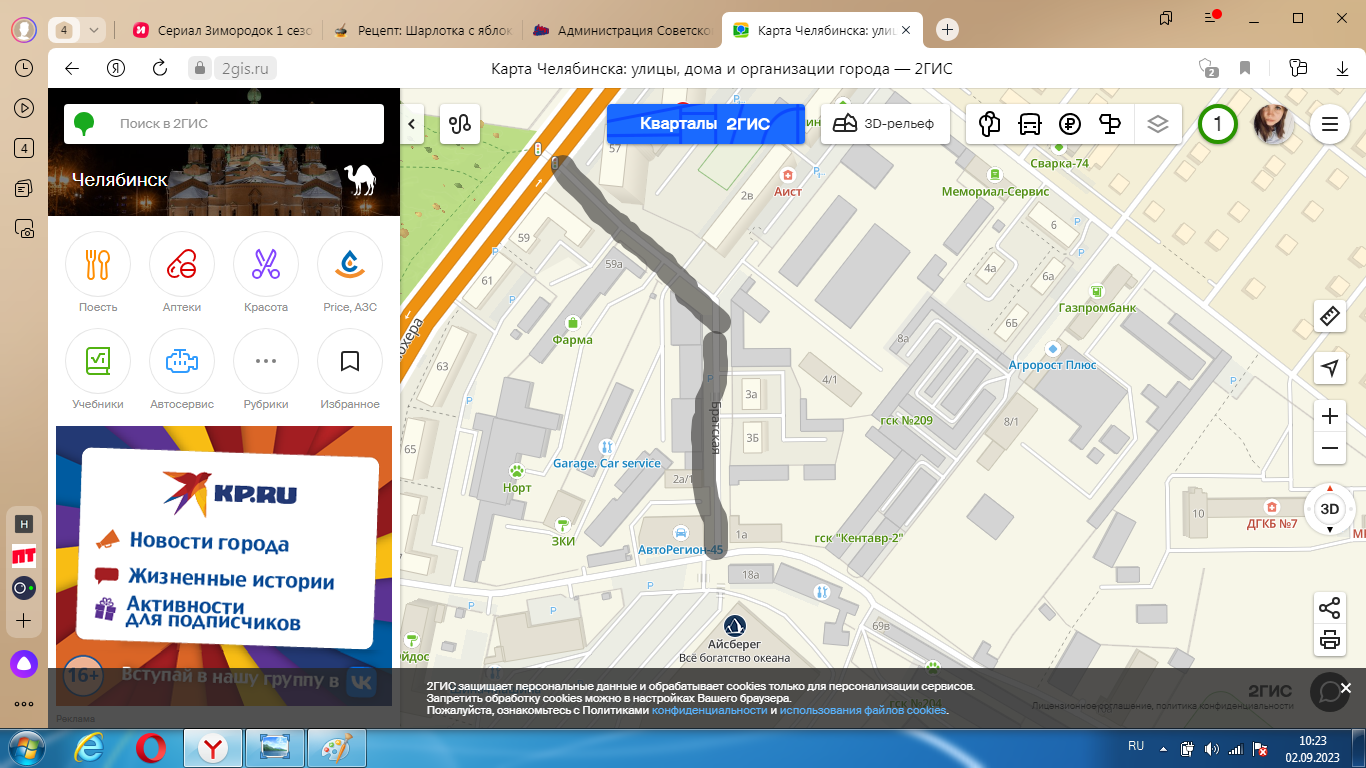Close the cookies notice
The image size is (1366, 768).
(1346, 688)
